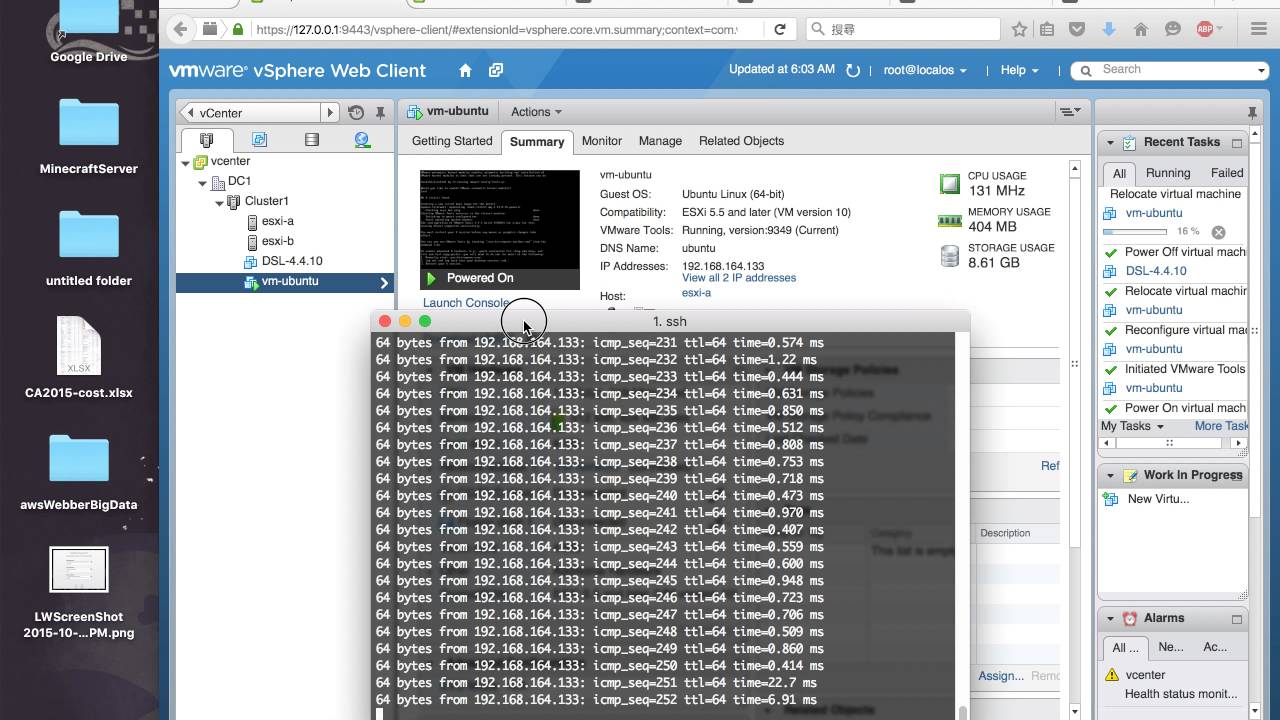1280x720 pixels.
Task: Click View all 2 IP addresses link
Action: click(739, 278)
